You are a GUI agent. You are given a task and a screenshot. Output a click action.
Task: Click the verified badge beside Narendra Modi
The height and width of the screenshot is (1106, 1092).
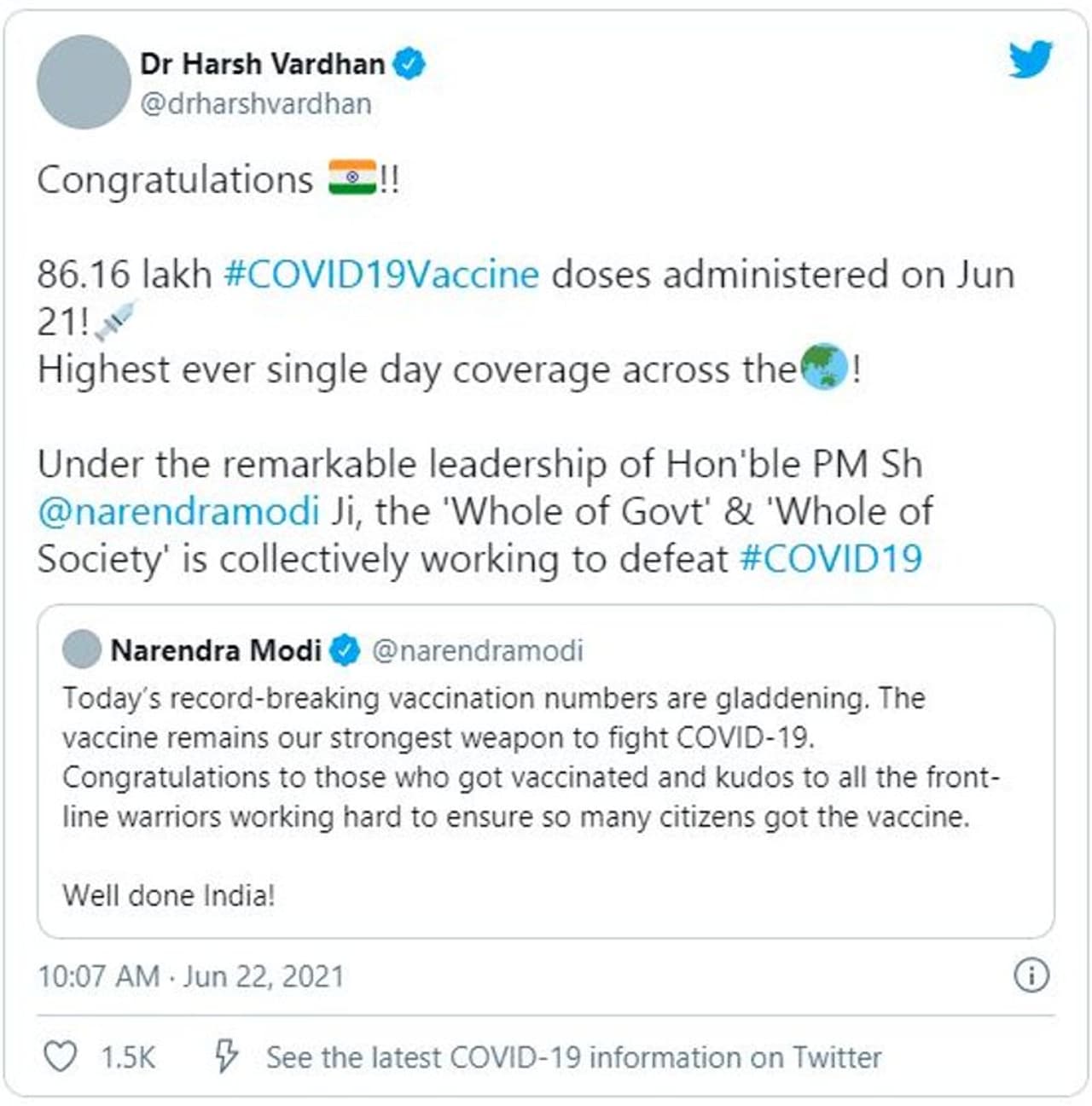(345, 650)
